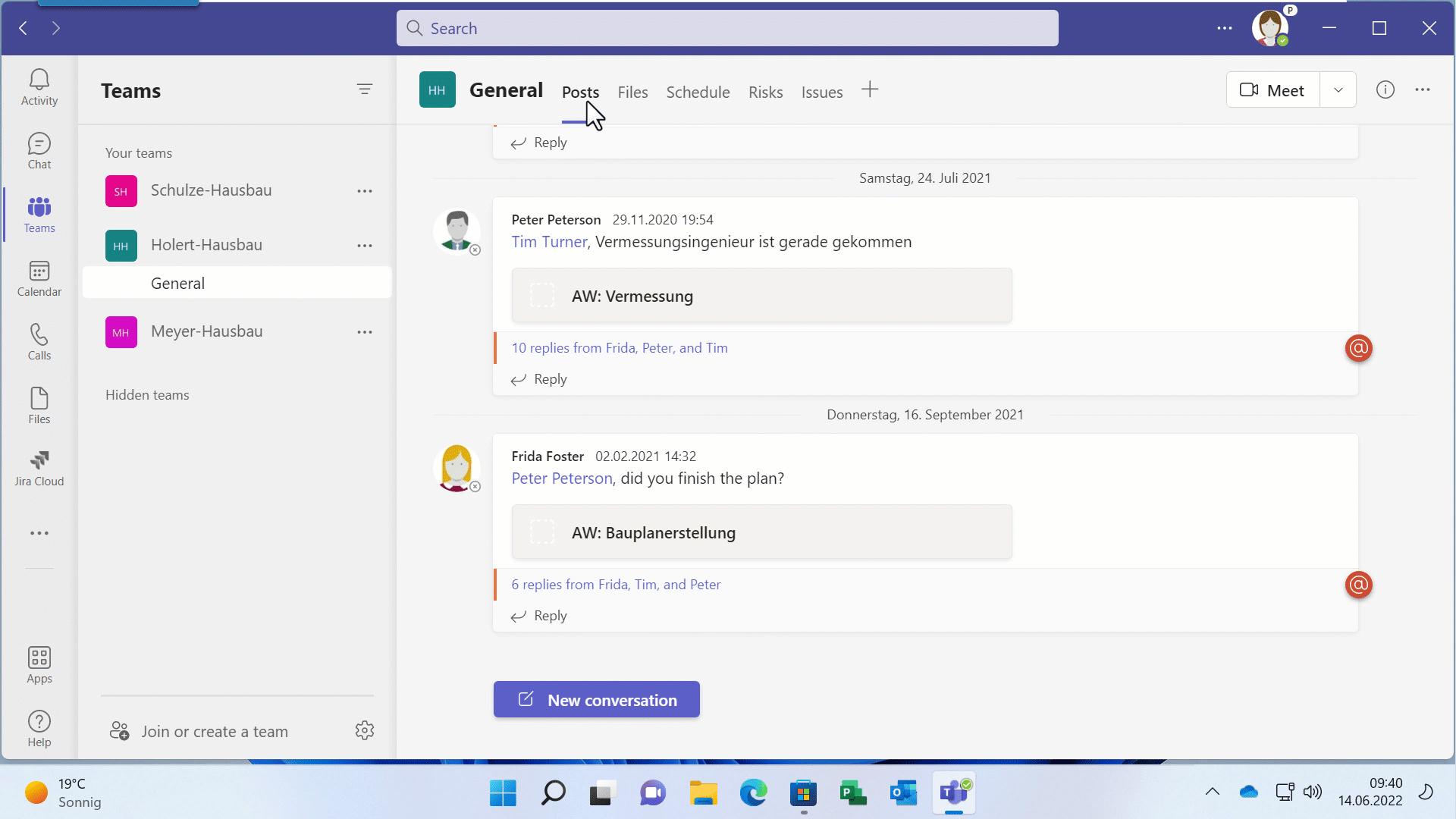Switch to the Files tab

[x=632, y=93]
